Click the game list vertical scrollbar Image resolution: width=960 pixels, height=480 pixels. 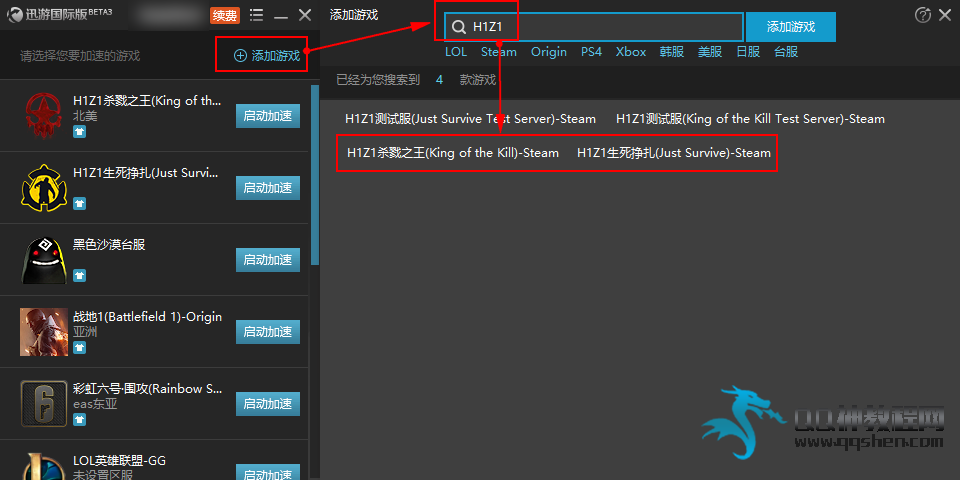coord(315,174)
